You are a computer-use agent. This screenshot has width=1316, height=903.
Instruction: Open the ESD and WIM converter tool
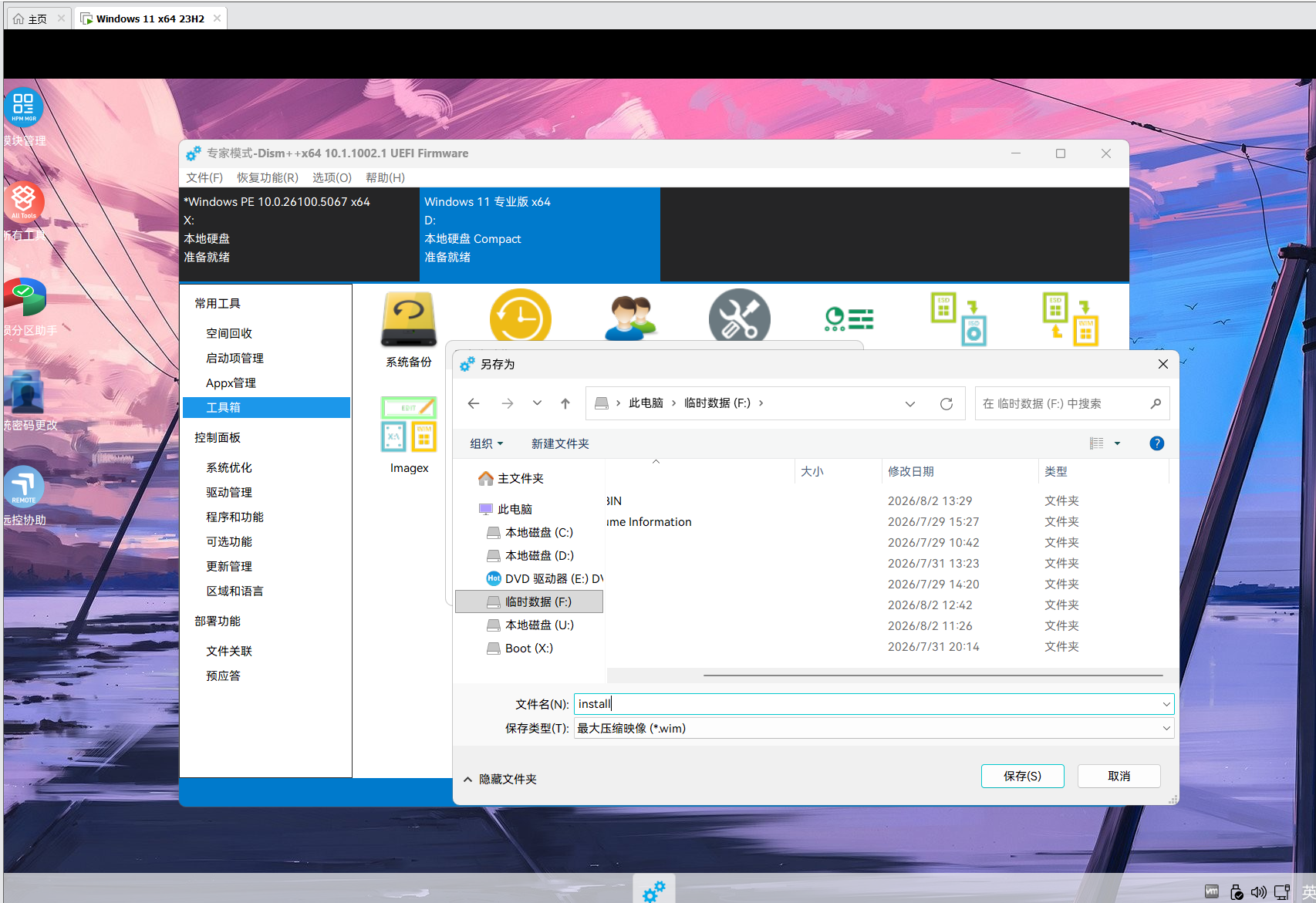pos(1070,318)
